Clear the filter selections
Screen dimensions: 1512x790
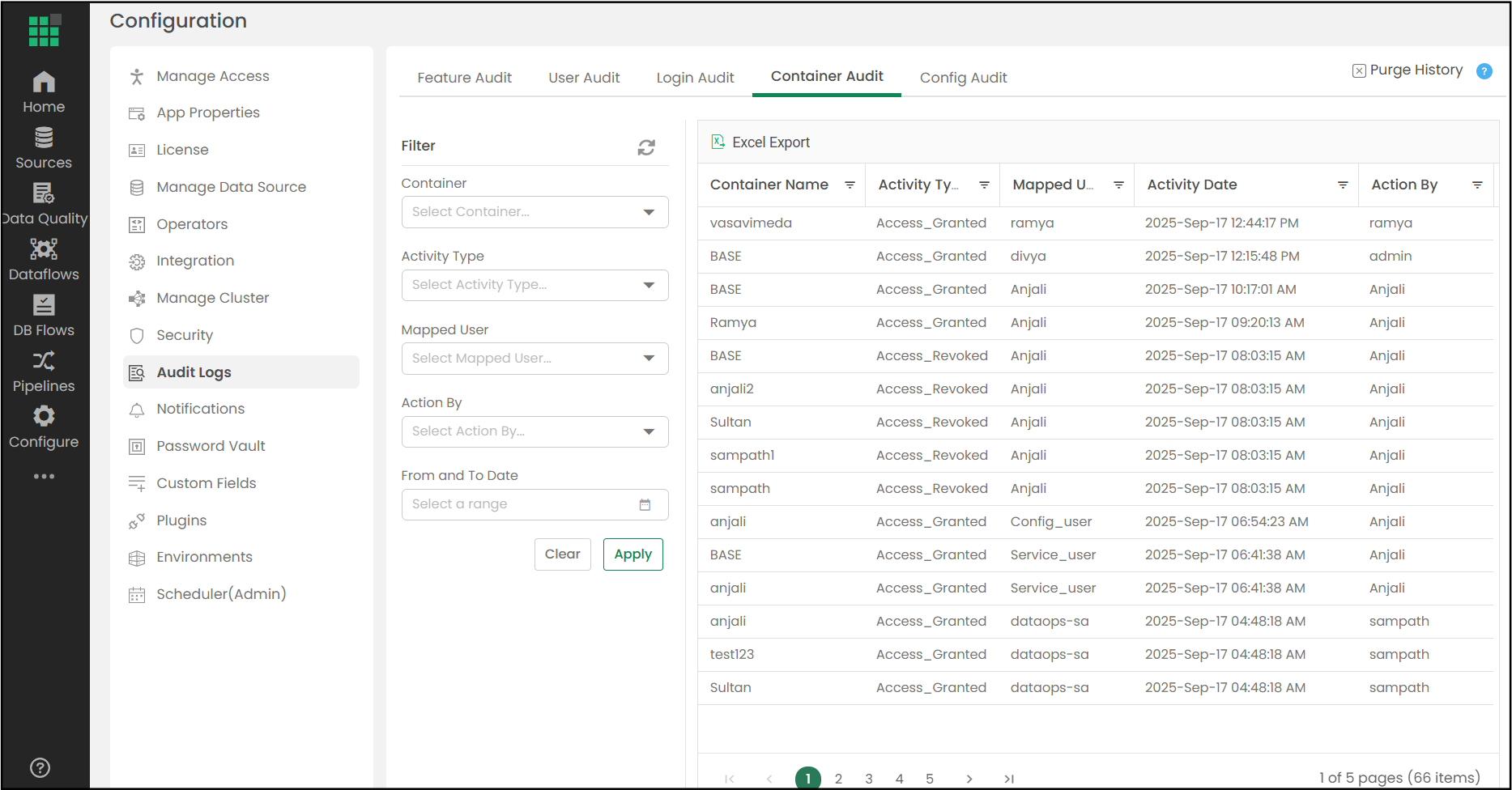tap(563, 554)
